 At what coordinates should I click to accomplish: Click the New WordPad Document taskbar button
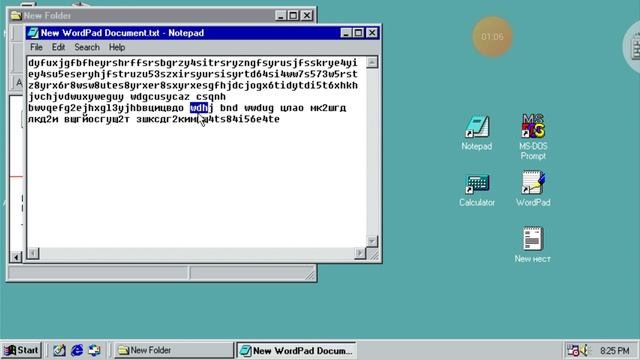[x=297, y=350]
